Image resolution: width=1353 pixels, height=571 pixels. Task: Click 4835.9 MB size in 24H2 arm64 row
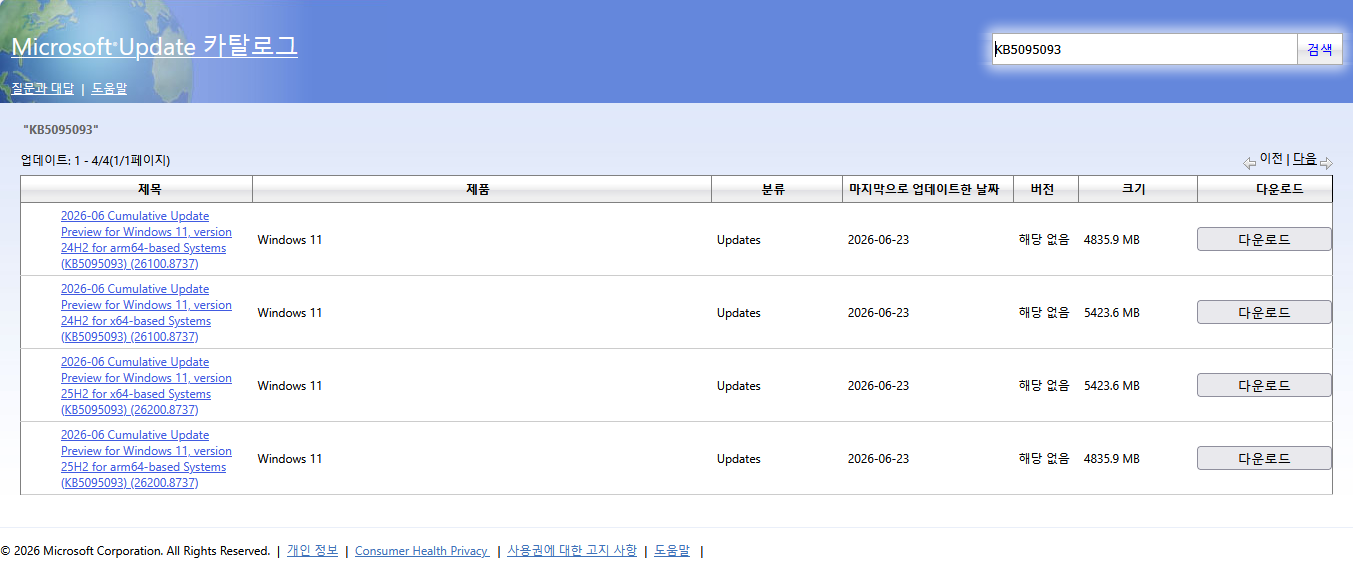pyautogui.click(x=1112, y=240)
